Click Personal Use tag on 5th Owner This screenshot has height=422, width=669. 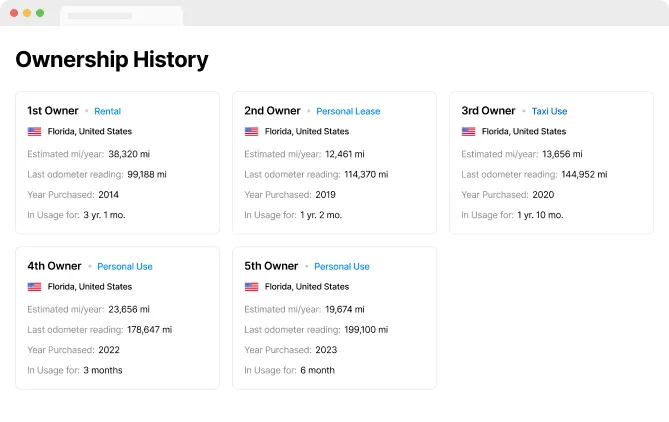(342, 267)
